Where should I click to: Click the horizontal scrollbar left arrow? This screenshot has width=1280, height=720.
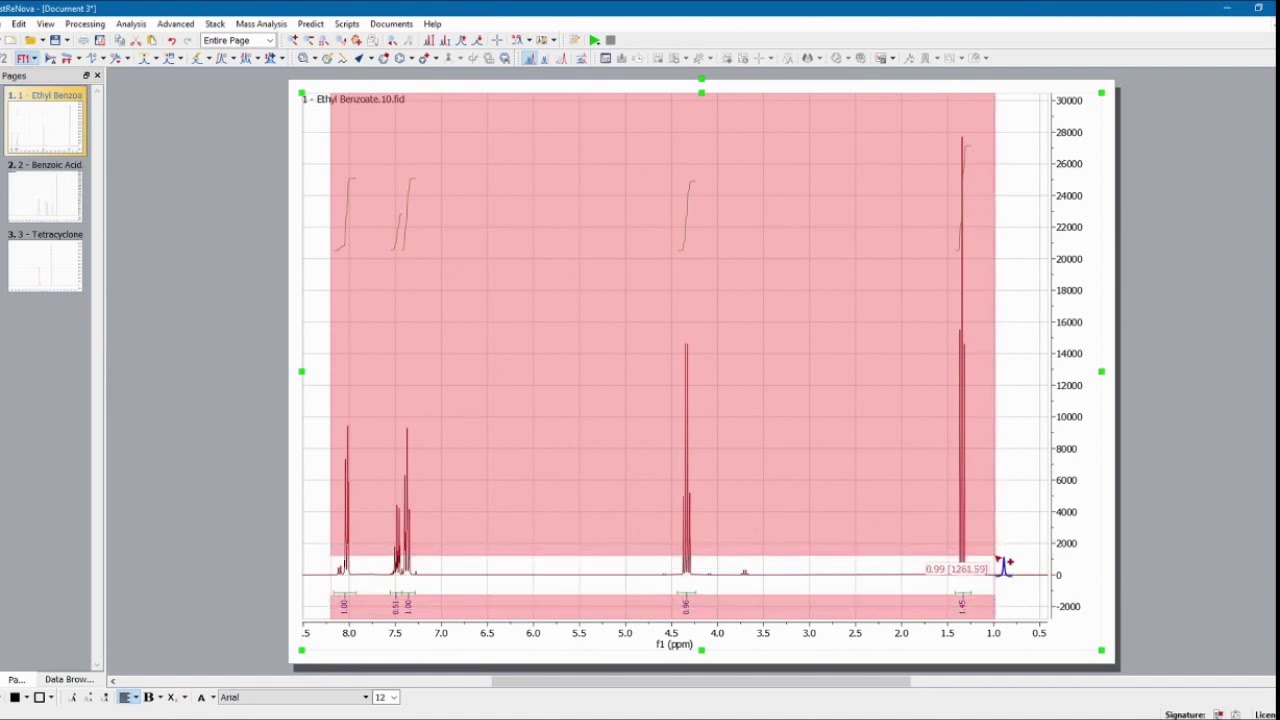click(112, 681)
